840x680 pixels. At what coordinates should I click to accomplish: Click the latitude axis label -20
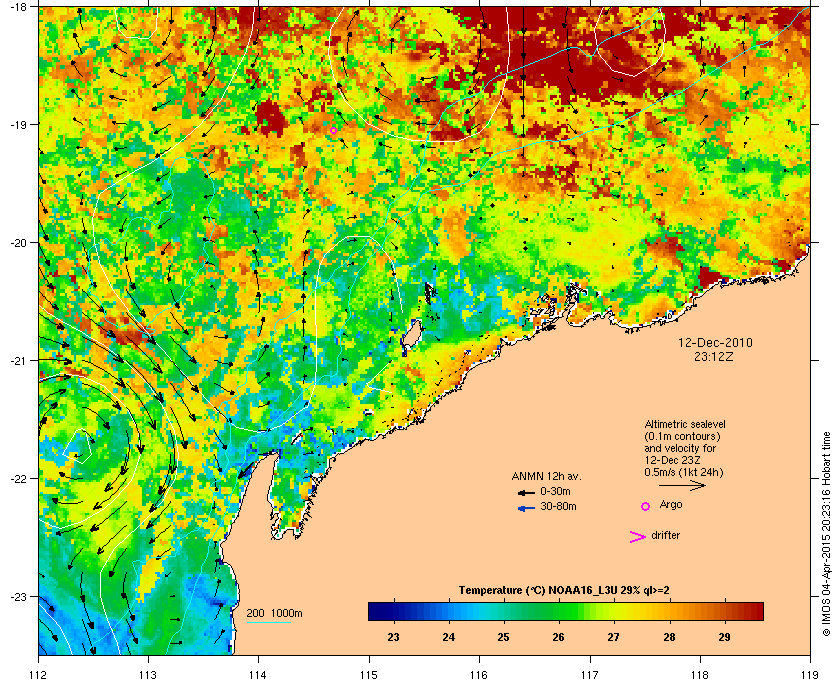tap(17, 242)
